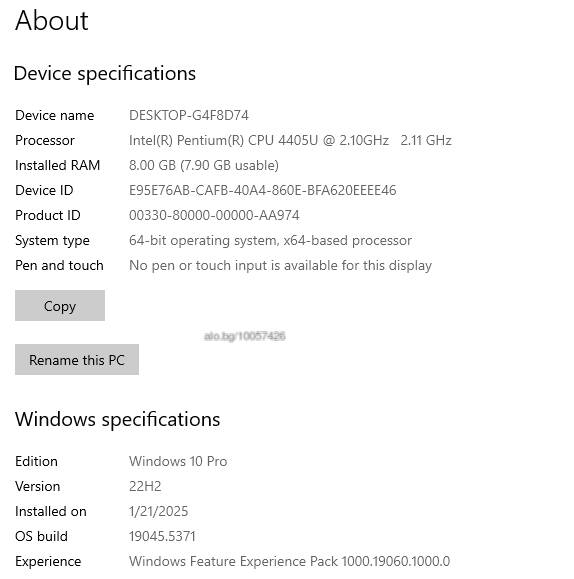Click the Copy button under Device specifications

60,305
